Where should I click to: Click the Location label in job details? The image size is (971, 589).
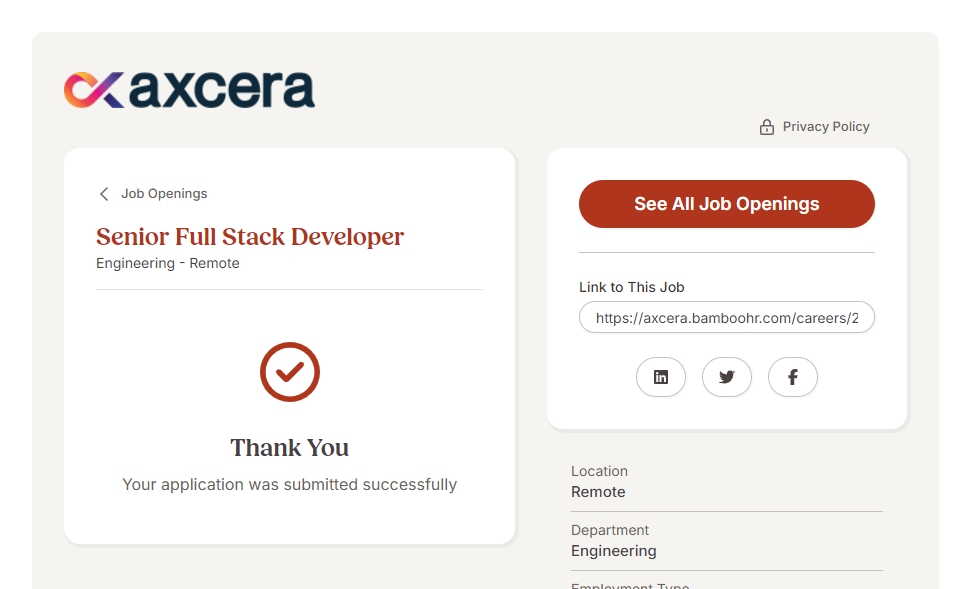pyautogui.click(x=599, y=471)
